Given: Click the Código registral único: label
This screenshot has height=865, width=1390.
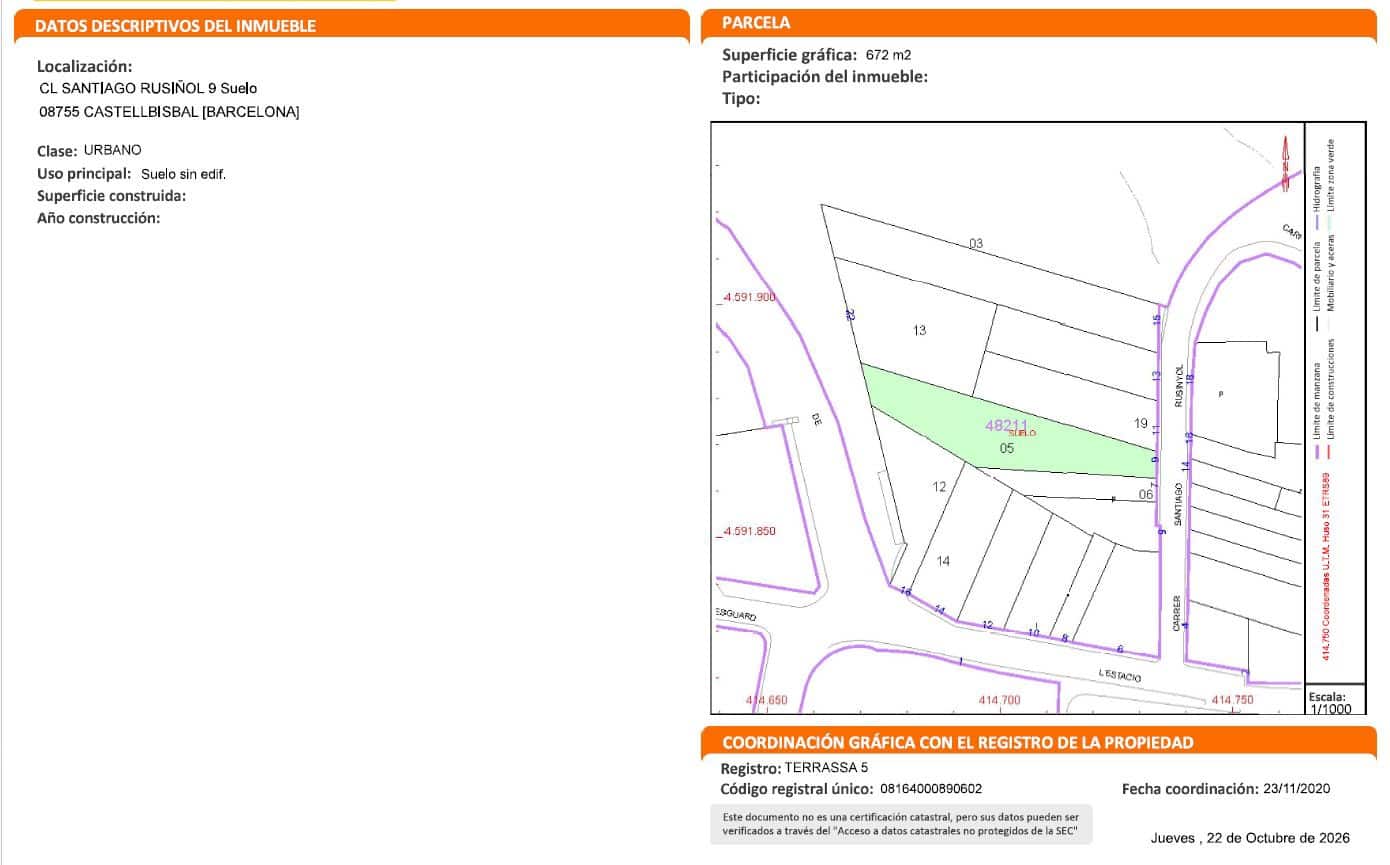Looking at the screenshot, I should 797,789.
